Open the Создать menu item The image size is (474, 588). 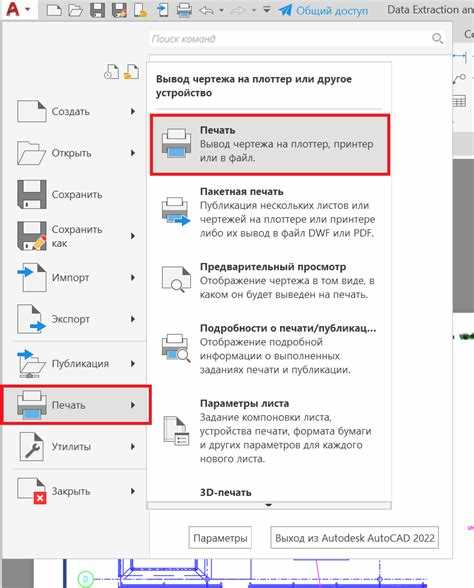tap(76, 111)
